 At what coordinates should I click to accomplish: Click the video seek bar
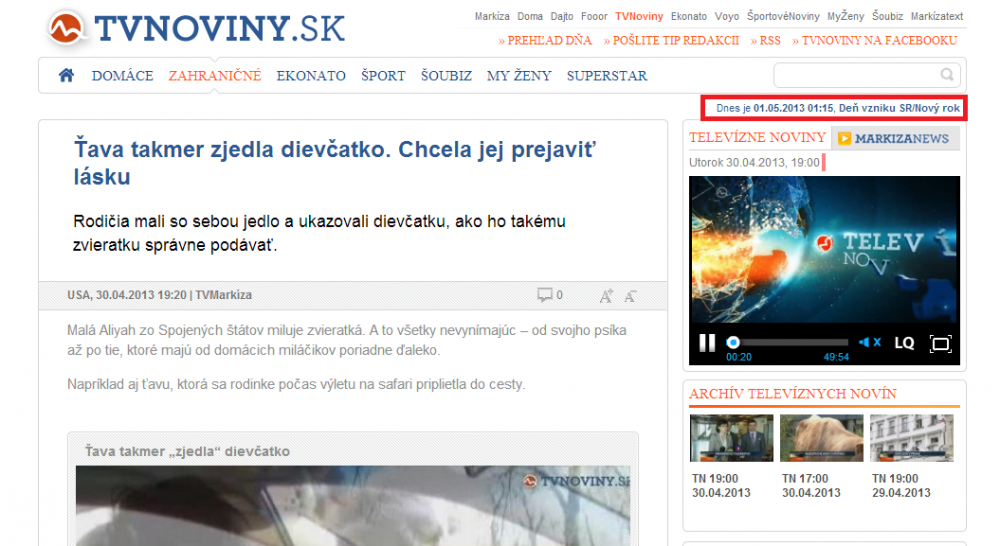pyautogui.click(x=788, y=343)
